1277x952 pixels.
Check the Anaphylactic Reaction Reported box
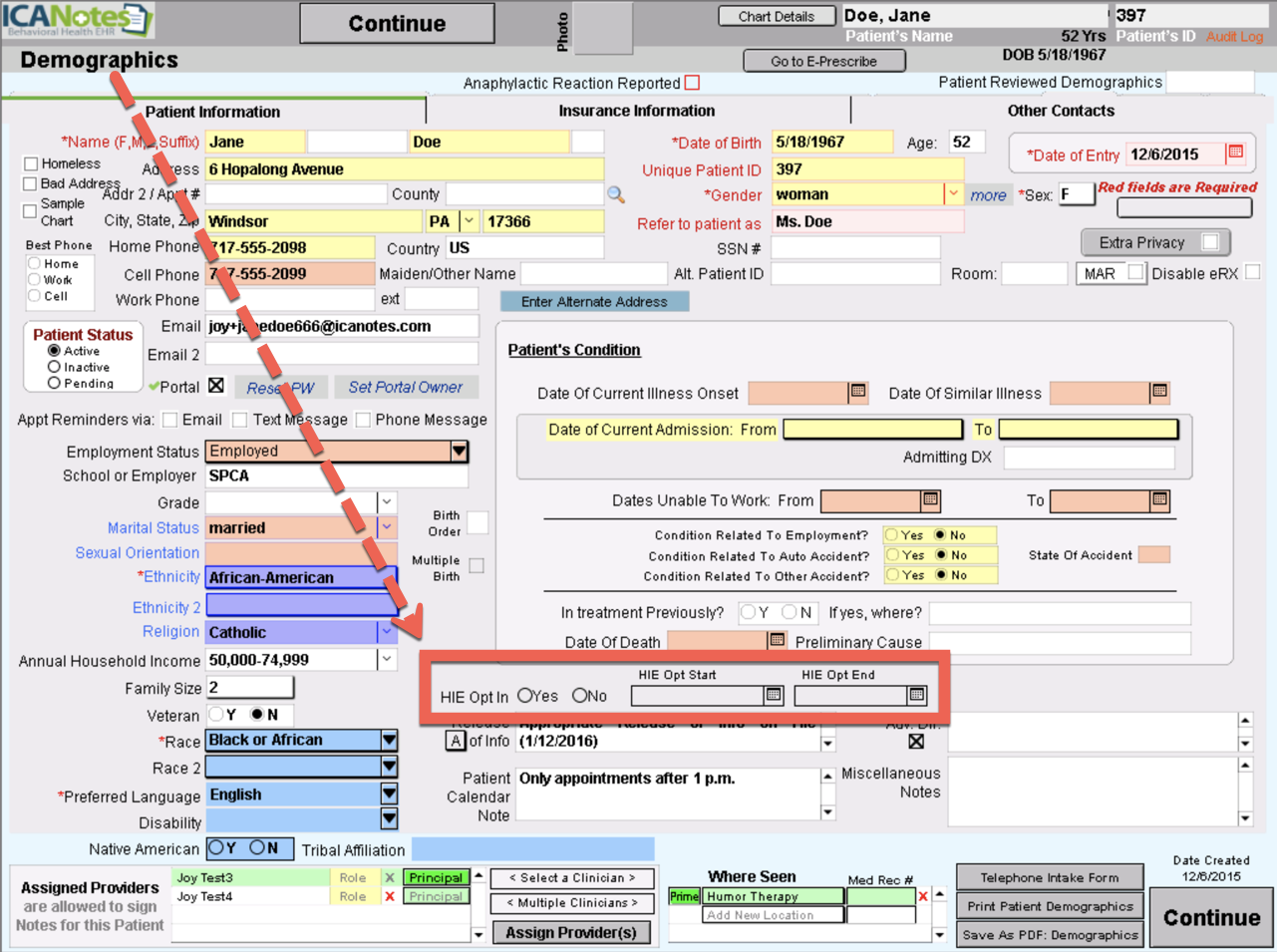pos(692,83)
